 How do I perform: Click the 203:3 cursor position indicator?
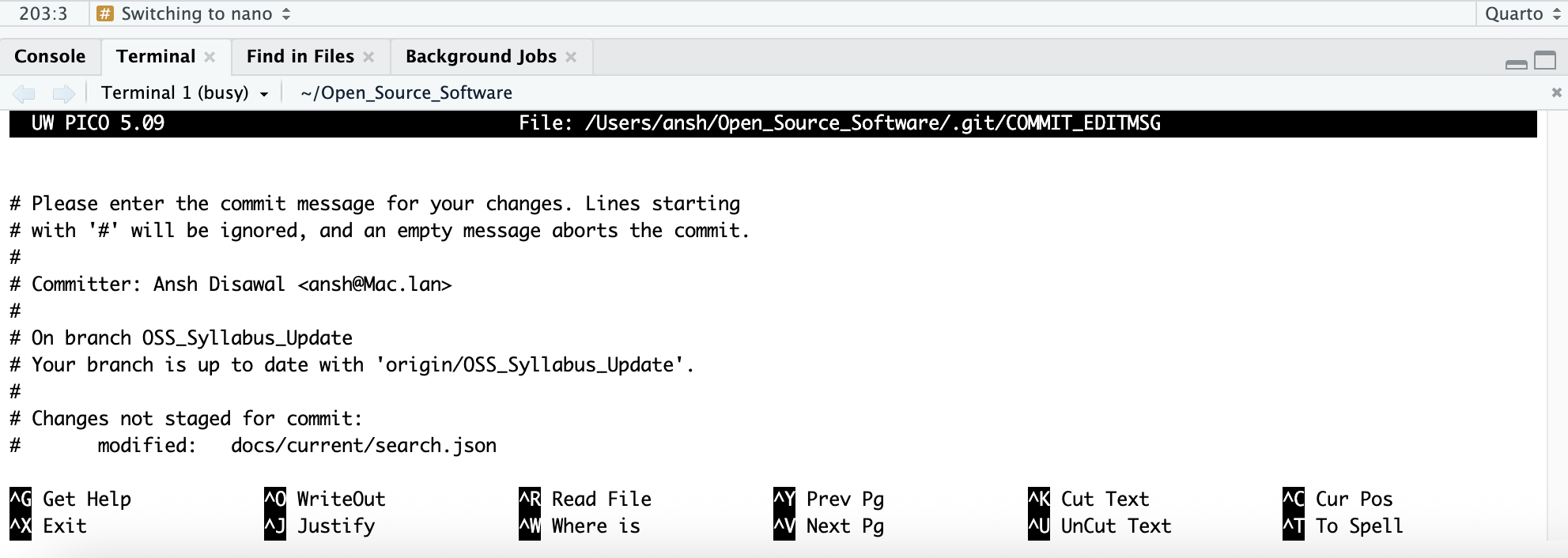[43, 13]
